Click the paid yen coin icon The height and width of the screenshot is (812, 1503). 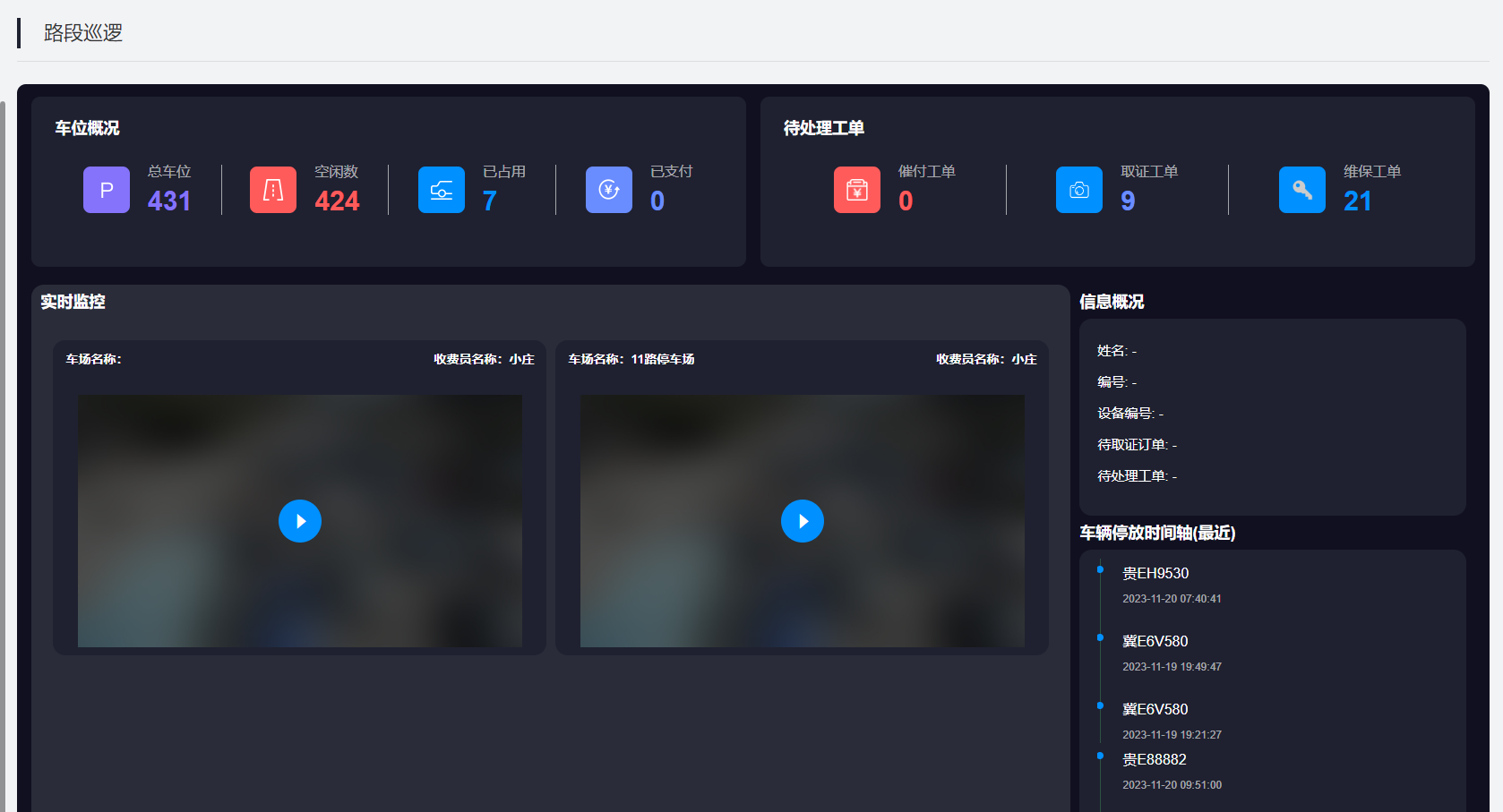tap(609, 190)
